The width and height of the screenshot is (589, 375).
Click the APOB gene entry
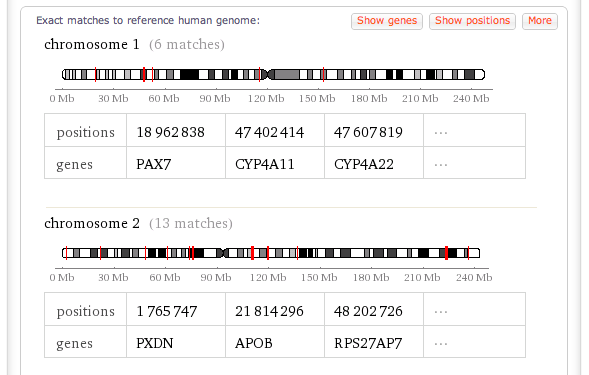click(x=275, y=342)
